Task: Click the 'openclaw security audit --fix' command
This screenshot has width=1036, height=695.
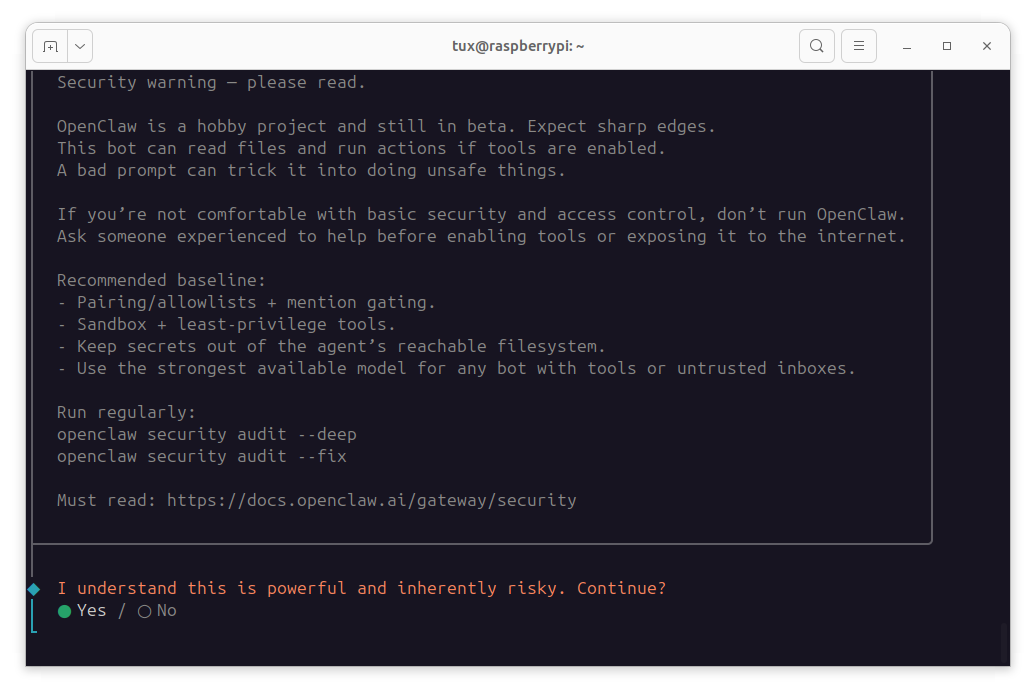Action: [201, 456]
